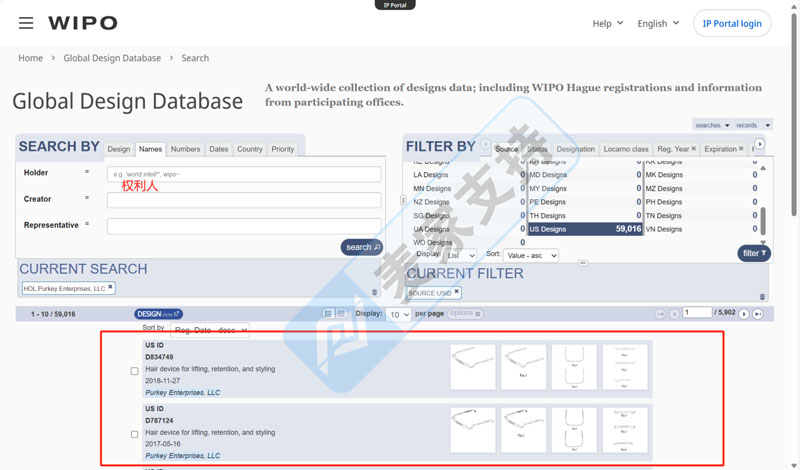Open the records dropdown
This screenshot has height=470, width=800.
pyautogui.click(x=753, y=125)
